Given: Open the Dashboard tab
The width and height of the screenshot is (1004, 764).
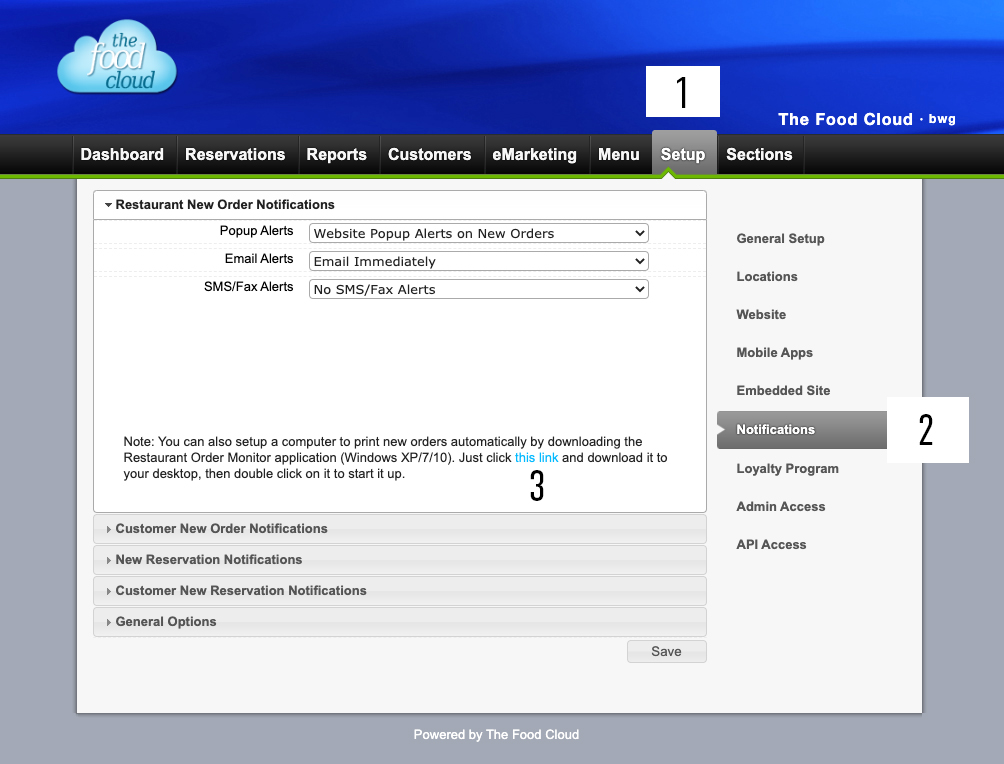Looking at the screenshot, I should tap(122, 154).
